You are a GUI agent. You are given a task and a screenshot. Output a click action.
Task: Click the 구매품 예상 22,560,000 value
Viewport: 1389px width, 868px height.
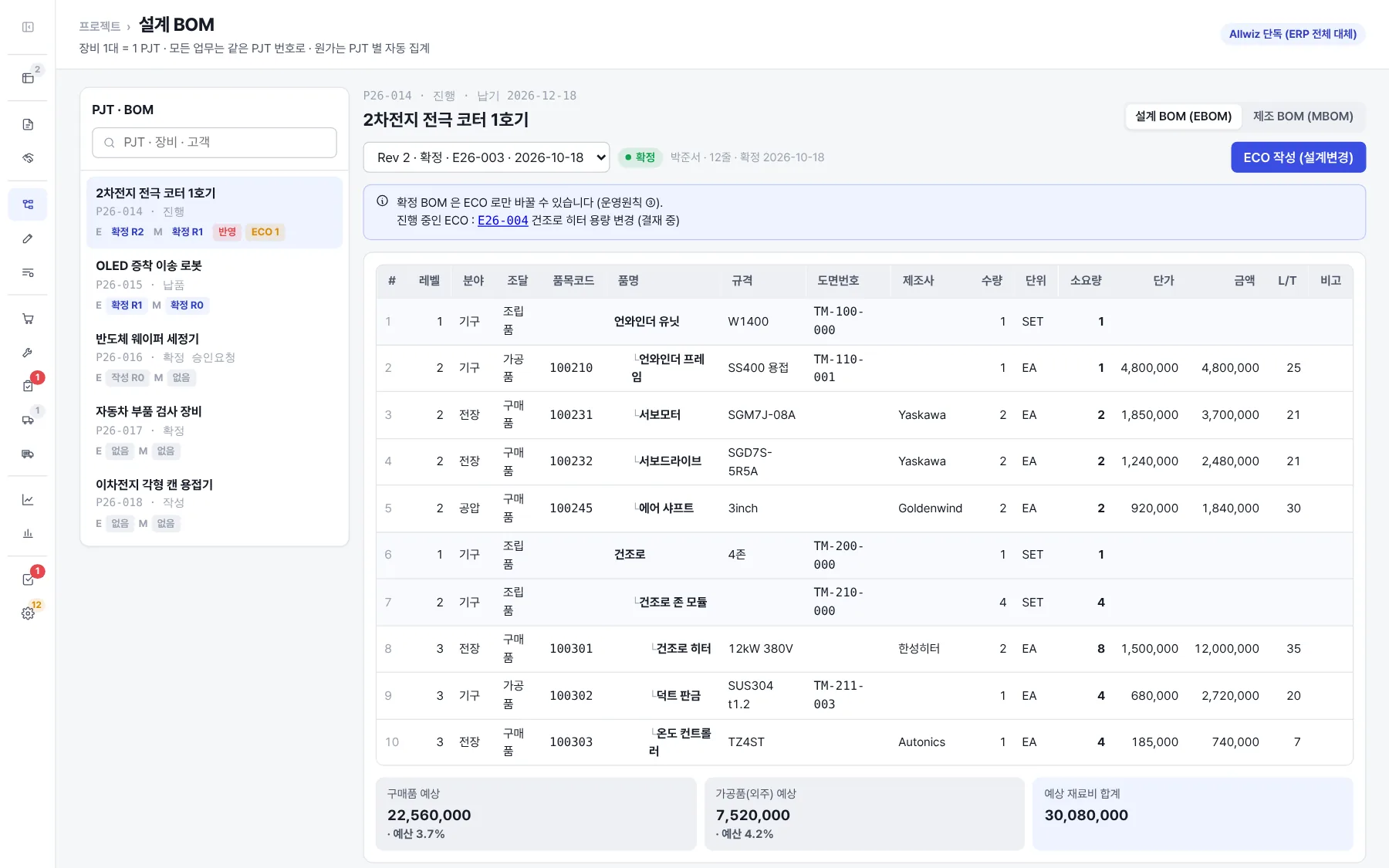429,816
